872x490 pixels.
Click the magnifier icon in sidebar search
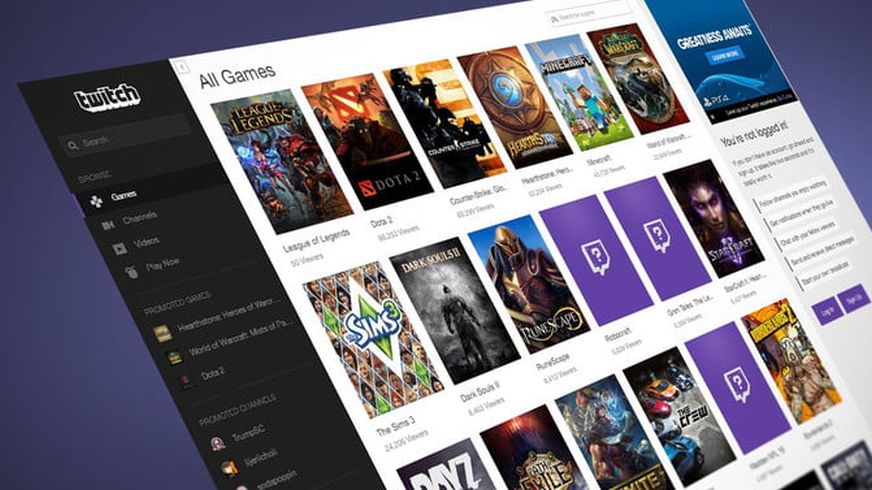coord(73,145)
